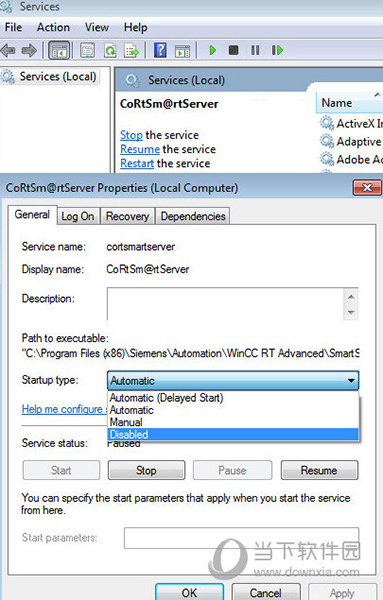Open the Help menu
The height and width of the screenshot is (600, 383).
click(135, 28)
